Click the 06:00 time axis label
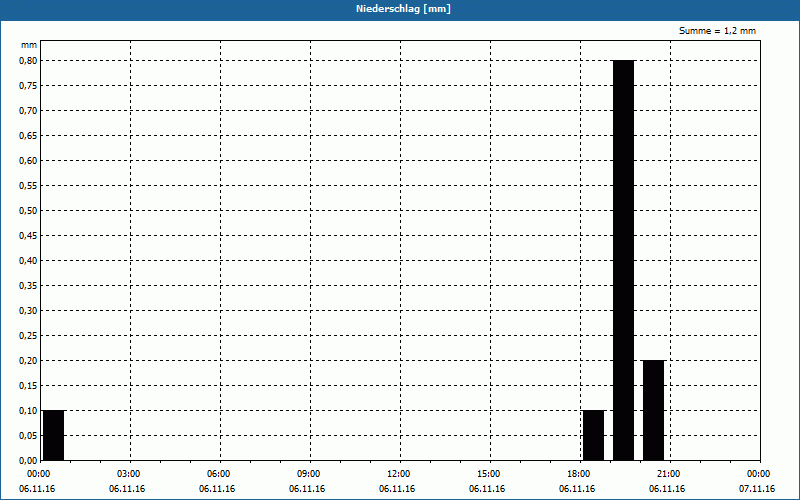The image size is (800, 500). (218, 474)
